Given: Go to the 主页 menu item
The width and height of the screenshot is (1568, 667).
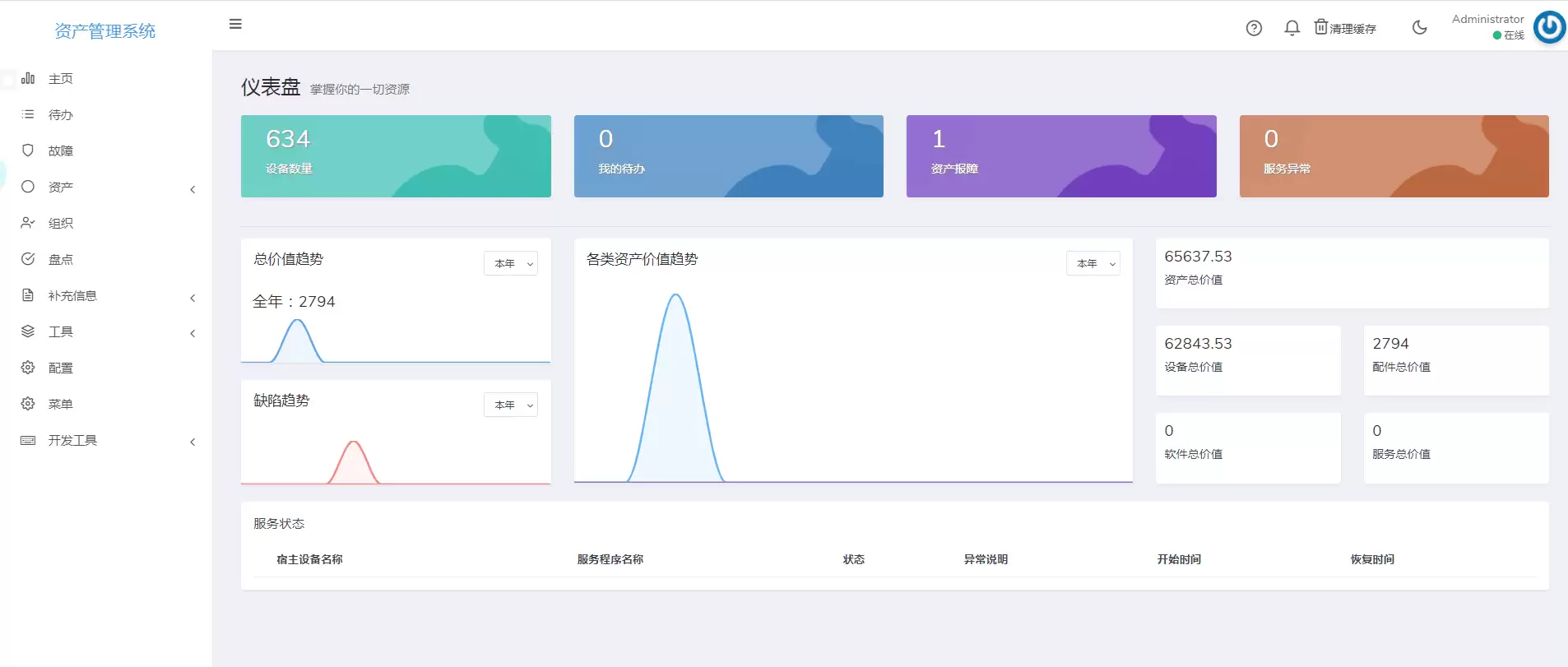Looking at the screenshot, I should pyautogui.click(x=61, y=79).
